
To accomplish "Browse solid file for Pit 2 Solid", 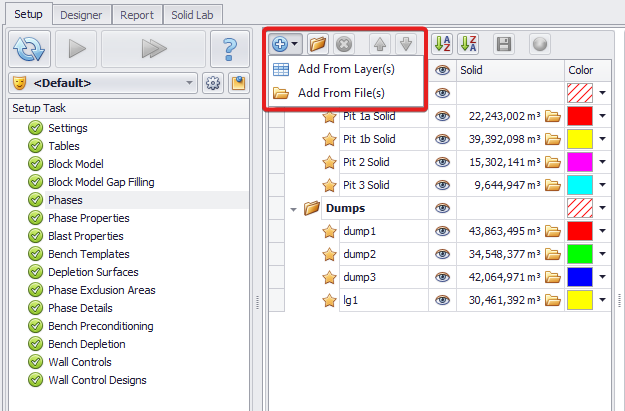I will pyautogui.click(x=553, y=162).
